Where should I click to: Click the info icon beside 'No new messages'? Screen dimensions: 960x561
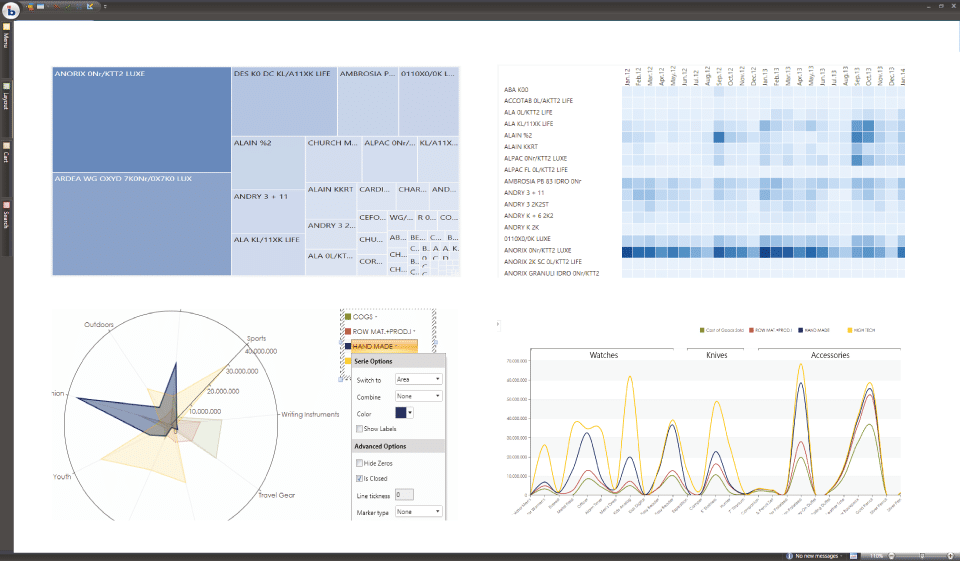790,555
